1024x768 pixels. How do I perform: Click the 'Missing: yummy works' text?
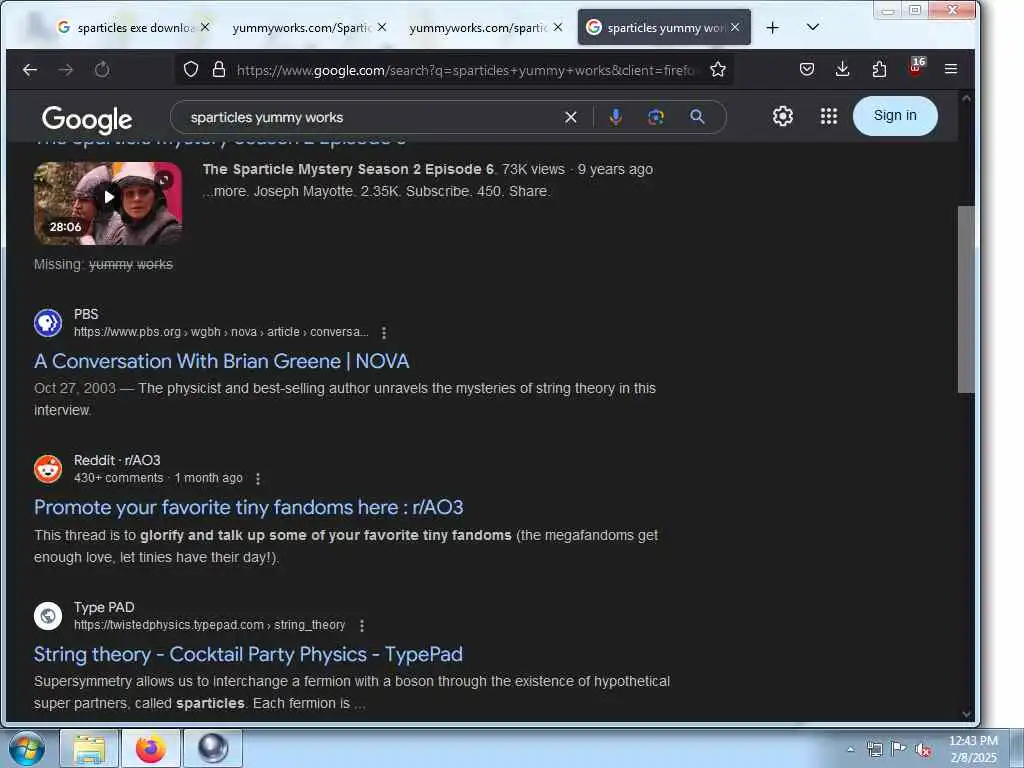(x=103, y=264)
